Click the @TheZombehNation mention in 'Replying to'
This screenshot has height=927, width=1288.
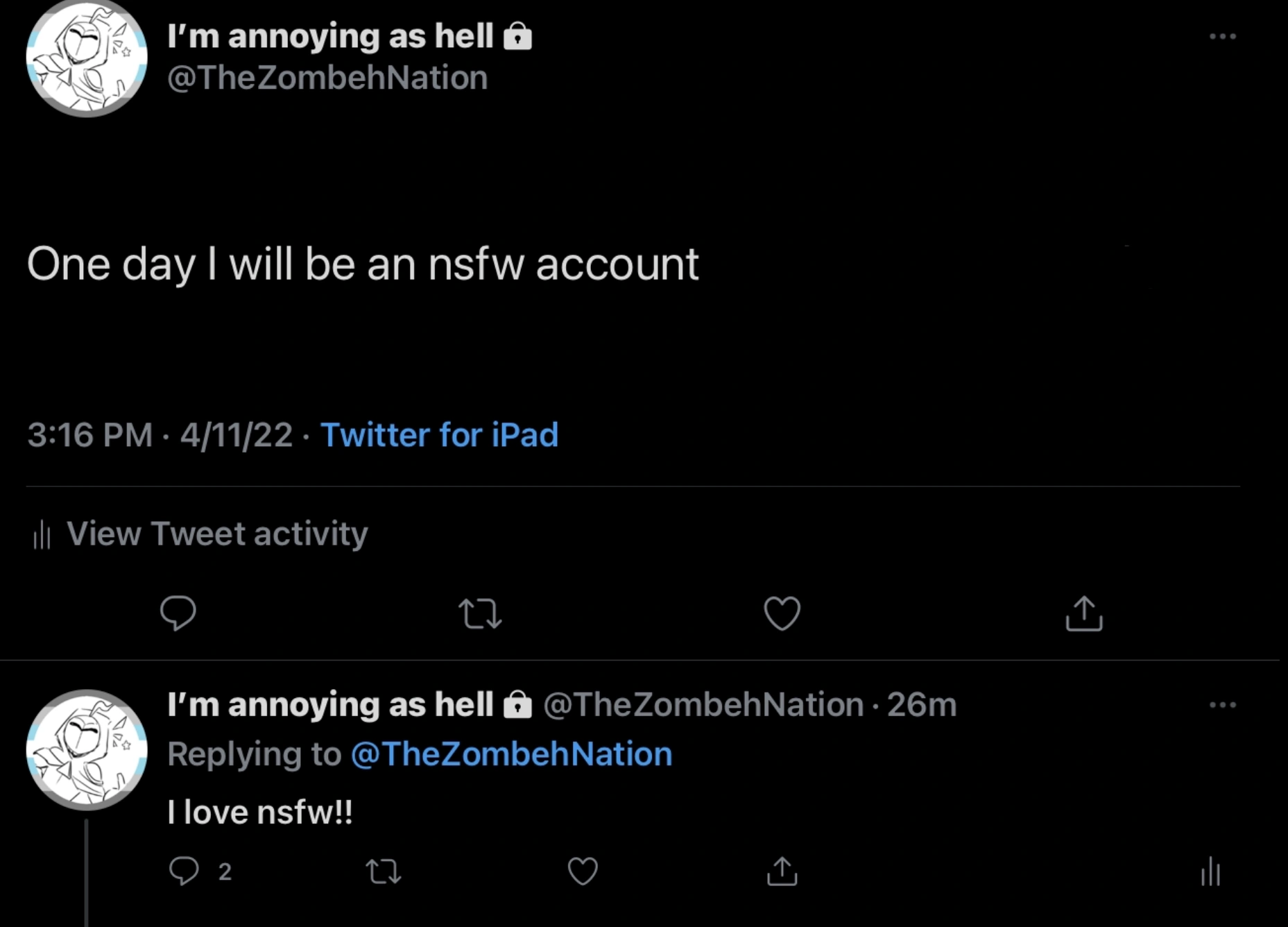511,754
